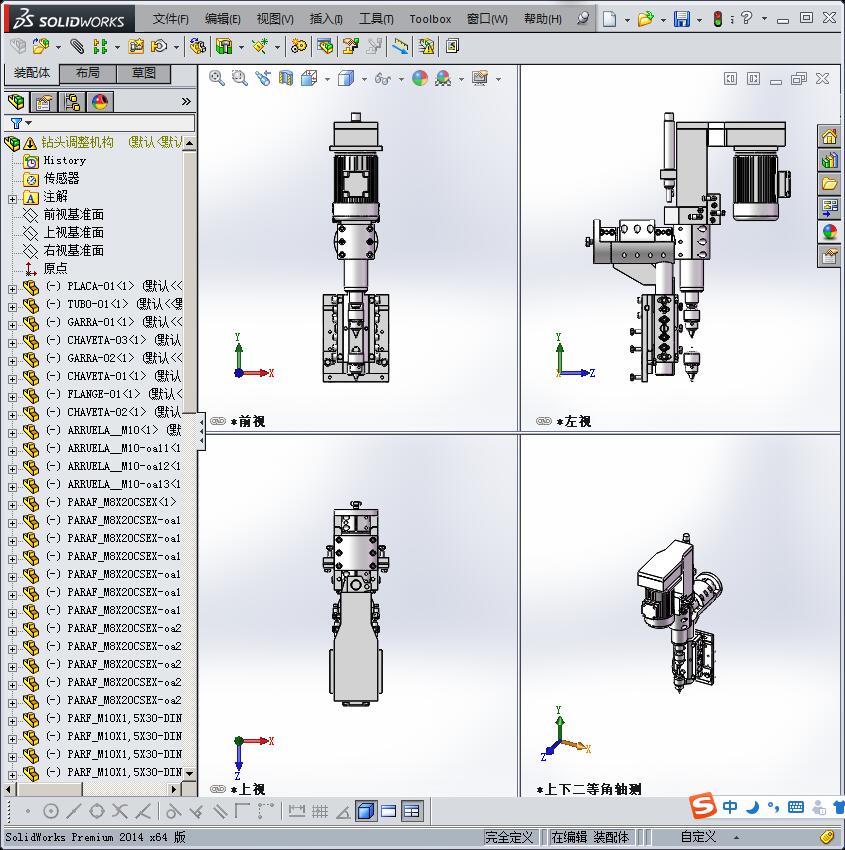
Task: Open the New document dropdown arrow
Action: pos(627,20)
